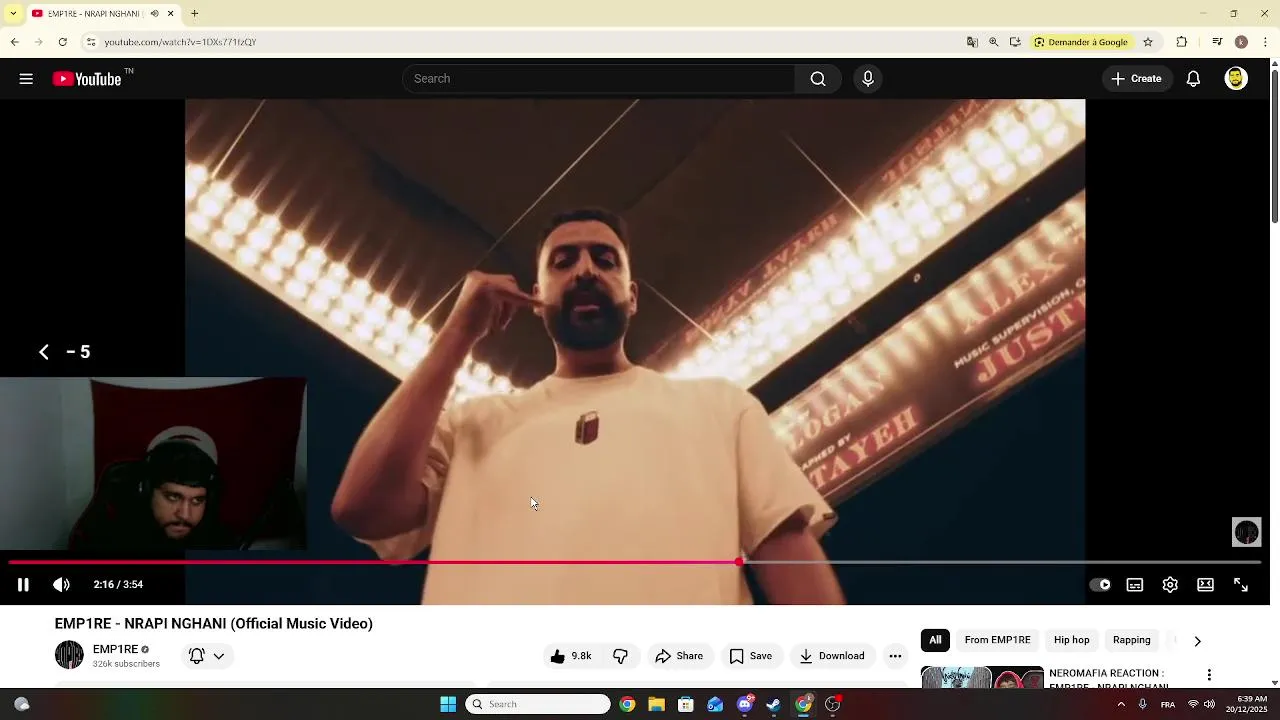Image resolution: width=1280 pixels, height=720 pixels.
Task: Open the YouTube account avatar menu
Action: click(1236, 79)
